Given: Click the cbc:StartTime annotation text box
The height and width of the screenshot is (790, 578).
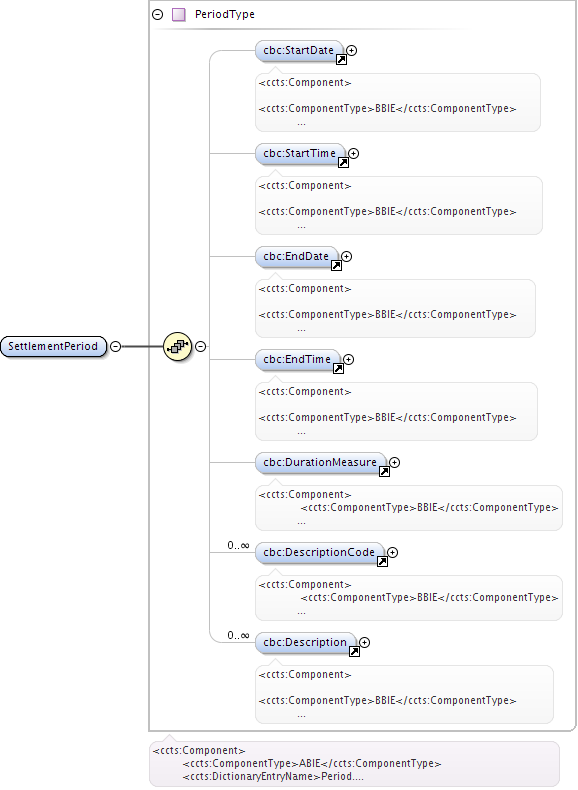Looking at the screenshot, I should point(399,205).
